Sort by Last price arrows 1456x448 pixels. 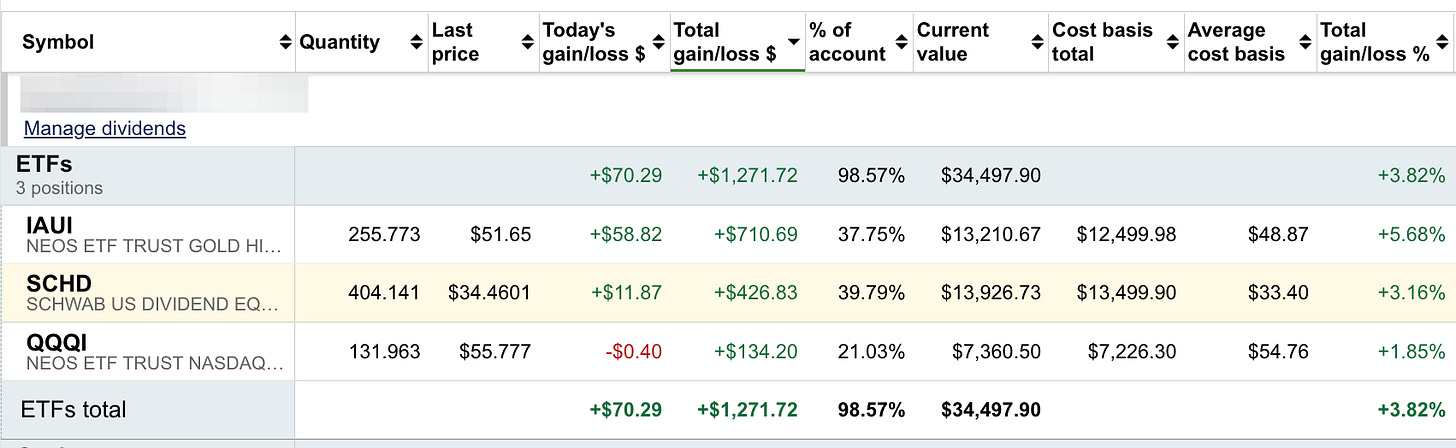pyautogui.click(x=528, y=43)
